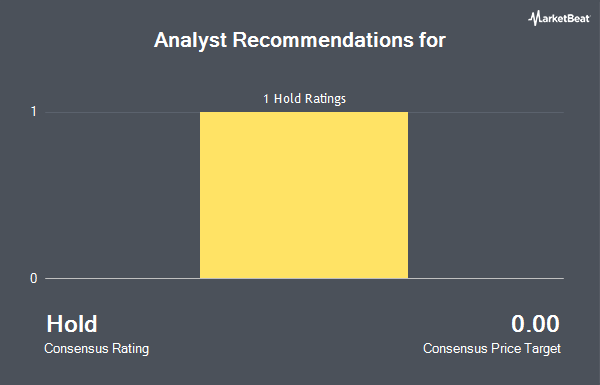Click the 'Consensus Price Target' caption

pyautogui.click(x=492, y=349)
